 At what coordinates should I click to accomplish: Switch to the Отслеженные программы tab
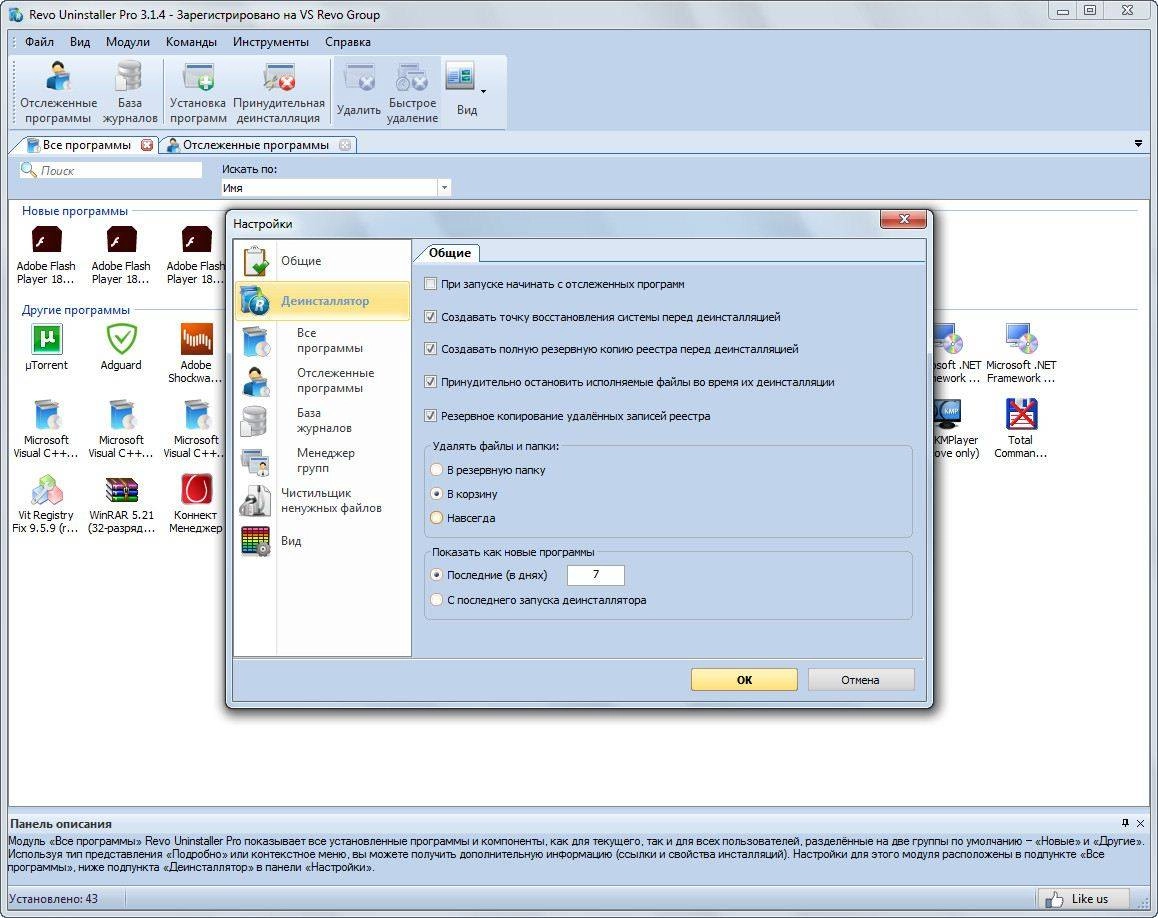[256, 145]
